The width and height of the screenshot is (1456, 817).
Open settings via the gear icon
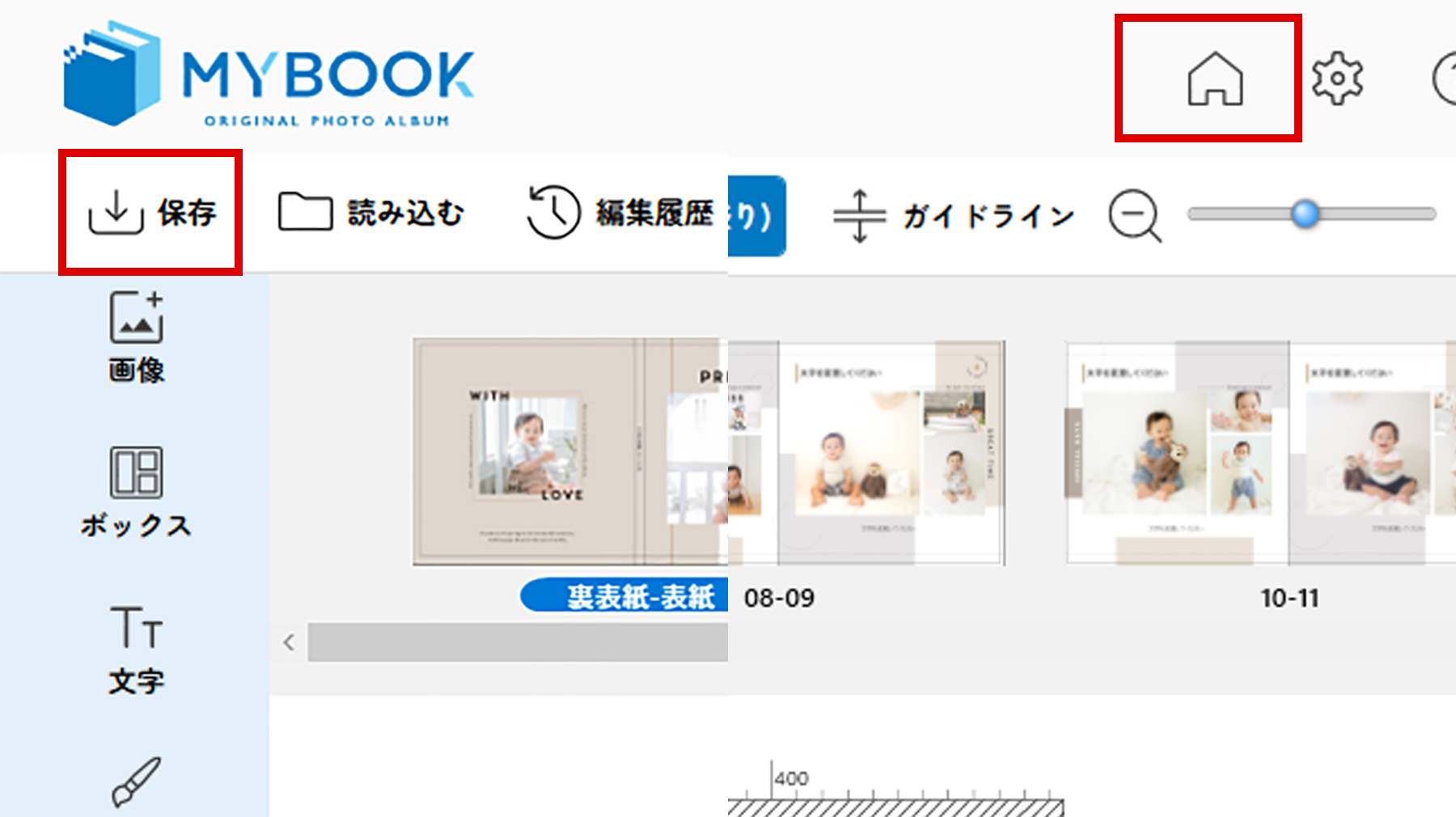(1337, 78)
